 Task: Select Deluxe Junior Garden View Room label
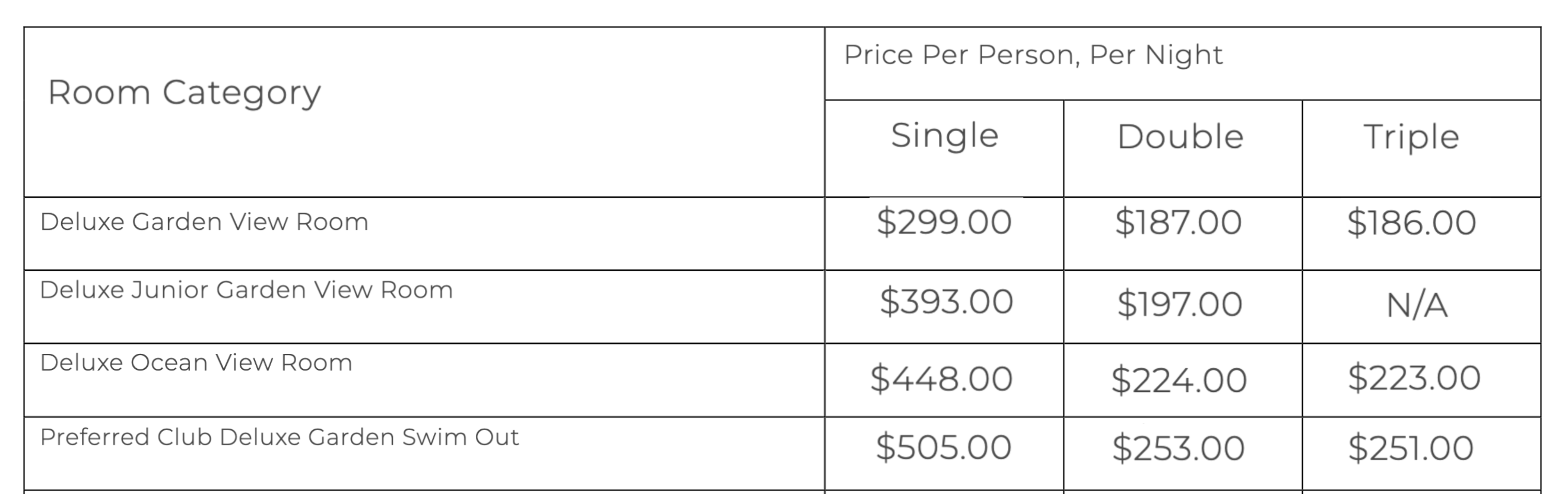tap(246, 290)
